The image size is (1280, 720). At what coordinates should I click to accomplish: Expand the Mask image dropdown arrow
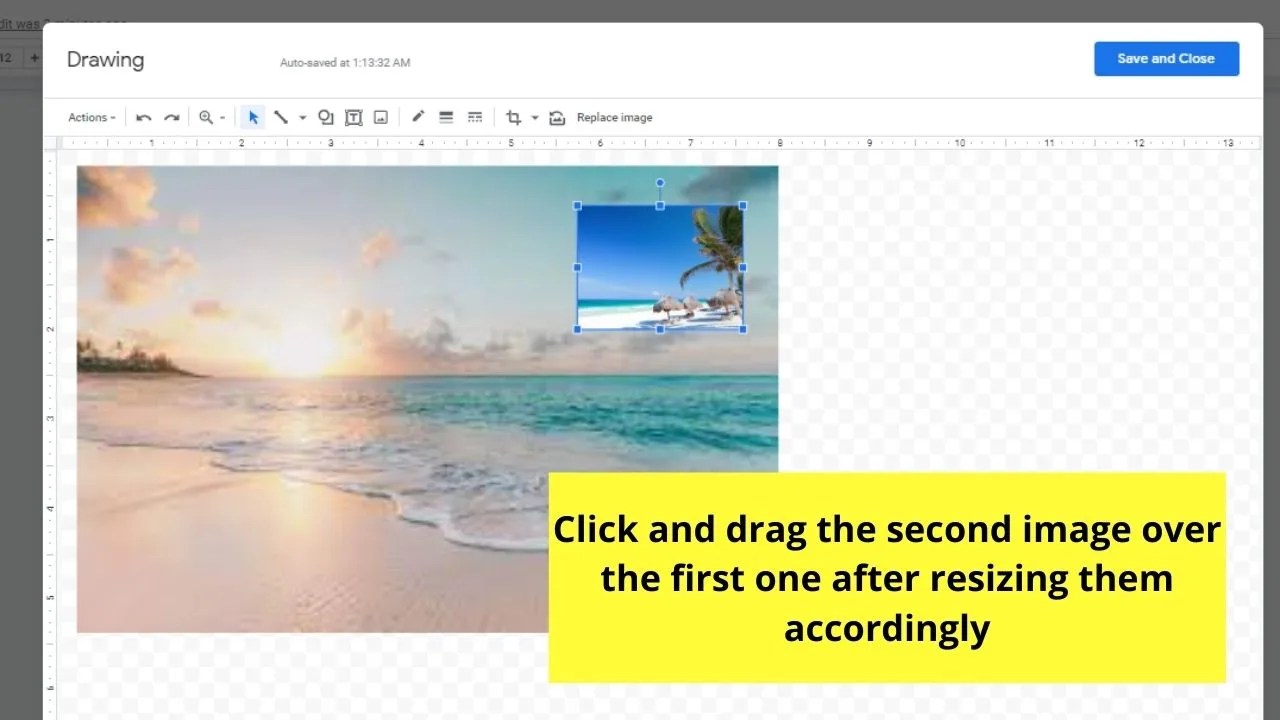coord(533,117)
